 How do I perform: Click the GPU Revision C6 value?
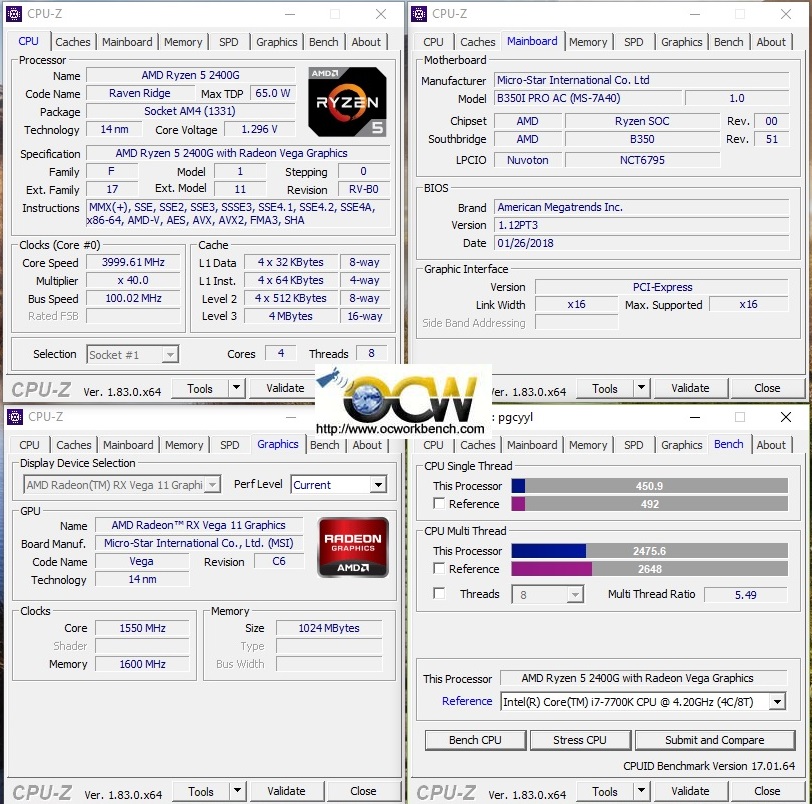(279, 561)
